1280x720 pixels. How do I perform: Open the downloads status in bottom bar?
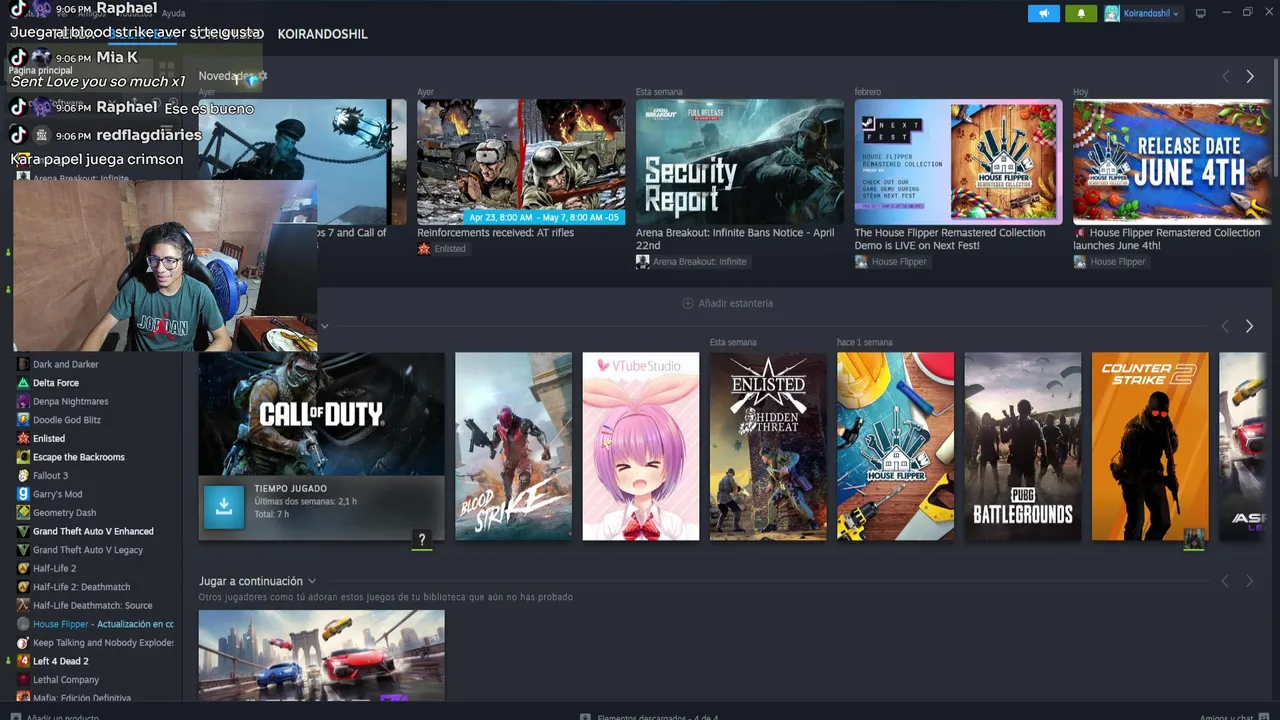[650, 716]
